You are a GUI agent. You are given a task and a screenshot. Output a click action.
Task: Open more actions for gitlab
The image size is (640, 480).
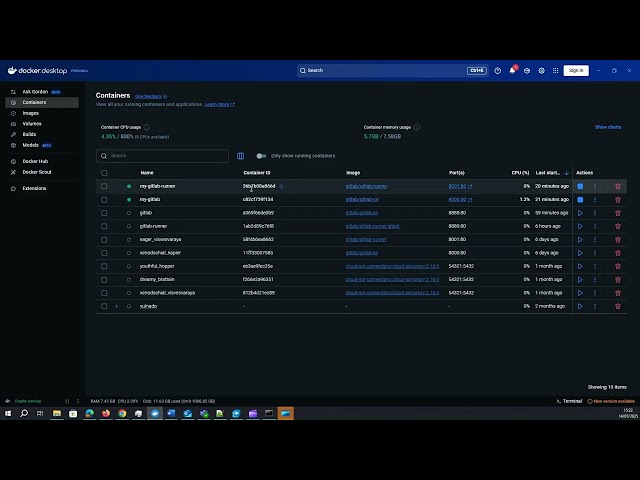click(595, 213)
